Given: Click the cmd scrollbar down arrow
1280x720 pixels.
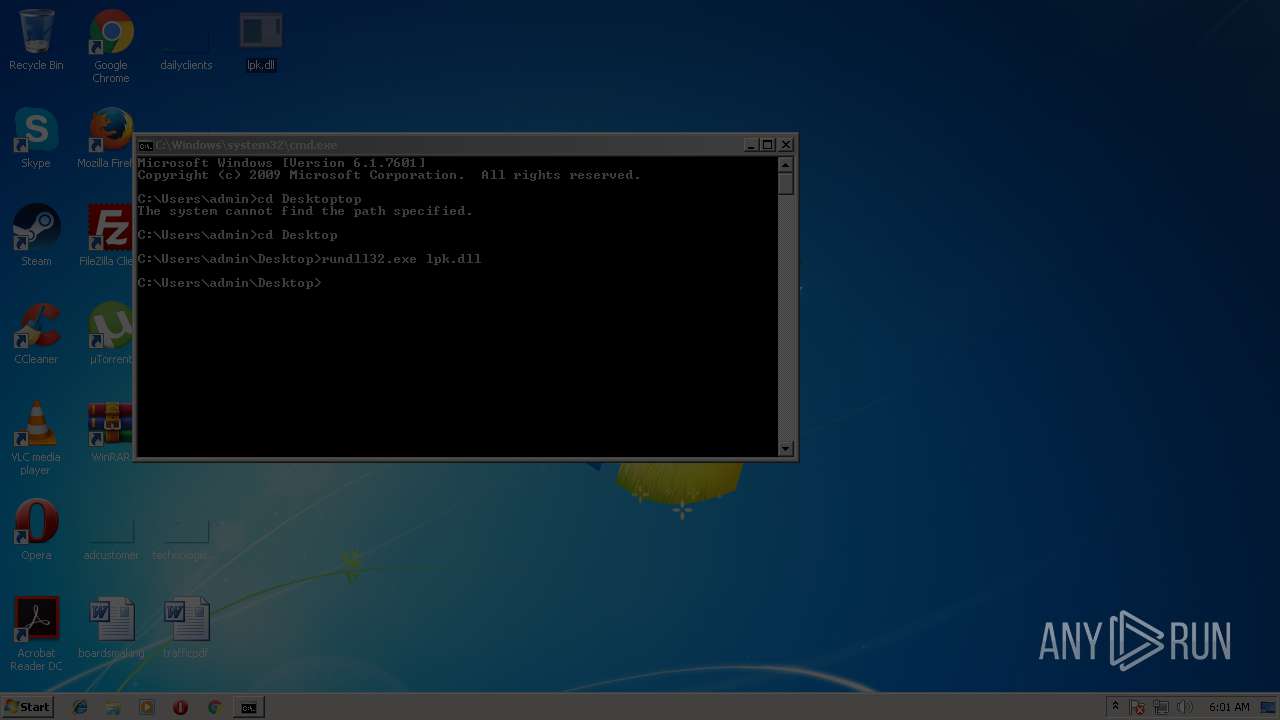Looking at the screenshot, I should coord(786,448).
